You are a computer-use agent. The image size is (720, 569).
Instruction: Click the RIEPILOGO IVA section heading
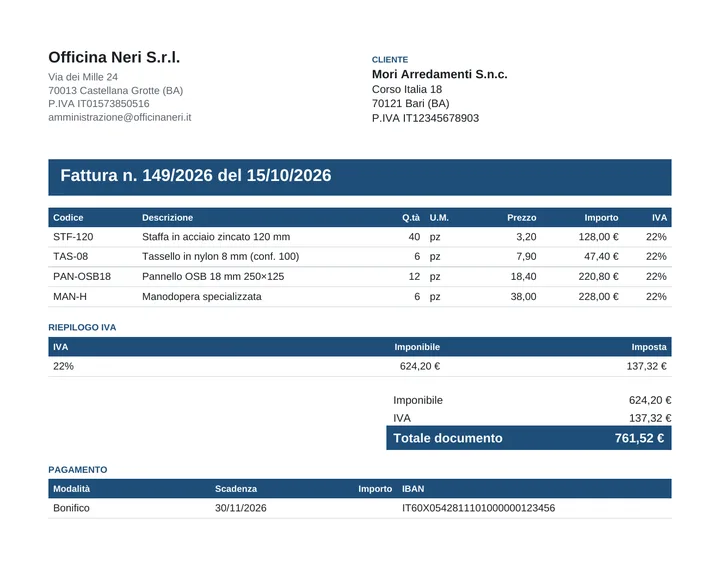point(82,327)
